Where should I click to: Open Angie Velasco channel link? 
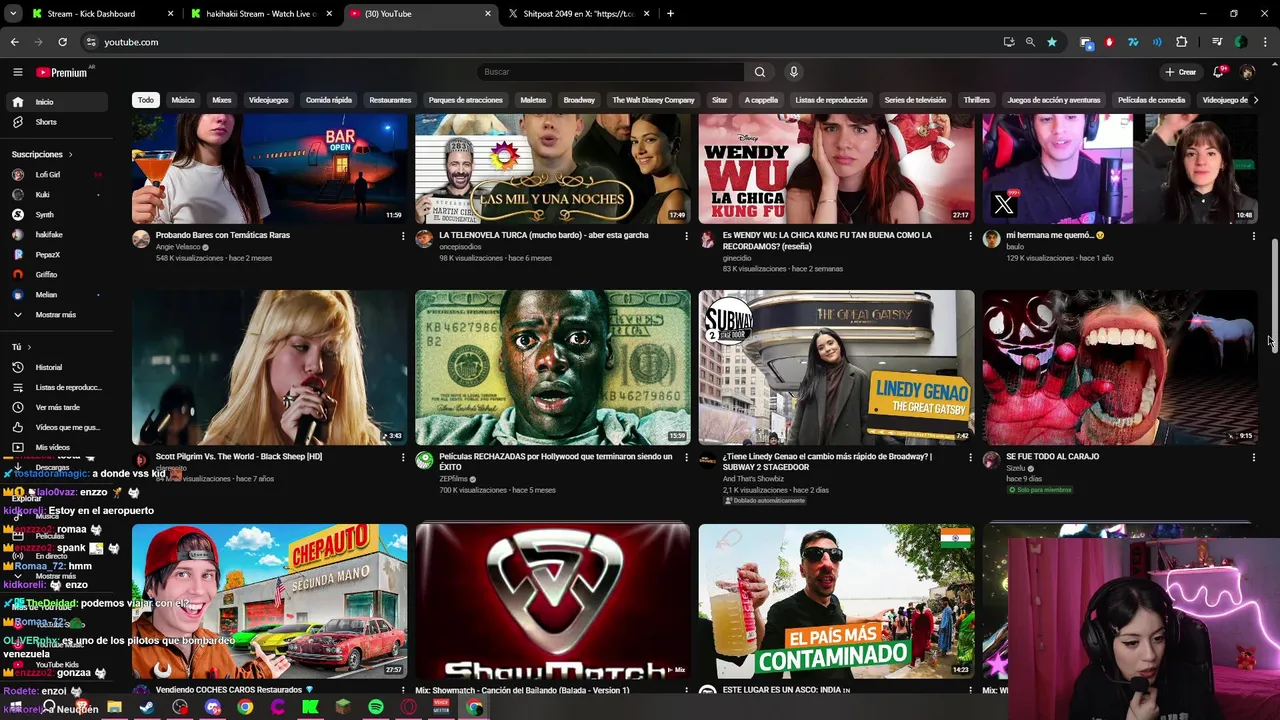(178, 247)
